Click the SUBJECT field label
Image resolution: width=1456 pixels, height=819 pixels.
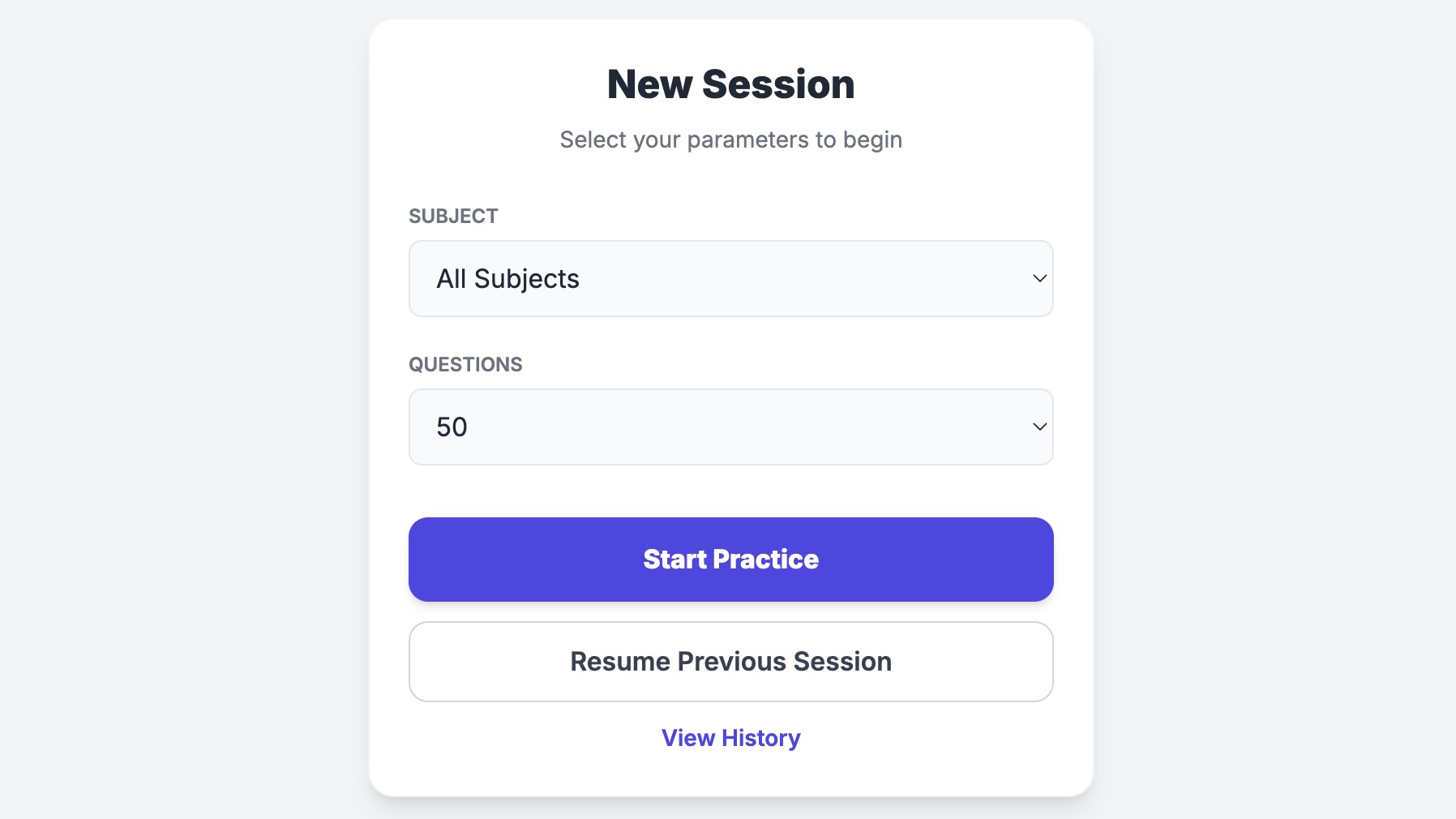[453, 217]
